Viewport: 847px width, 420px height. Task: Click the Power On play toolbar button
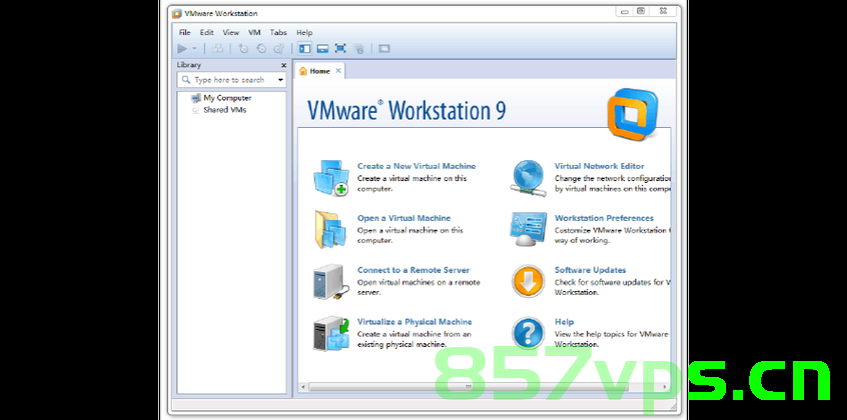[182, 49]
